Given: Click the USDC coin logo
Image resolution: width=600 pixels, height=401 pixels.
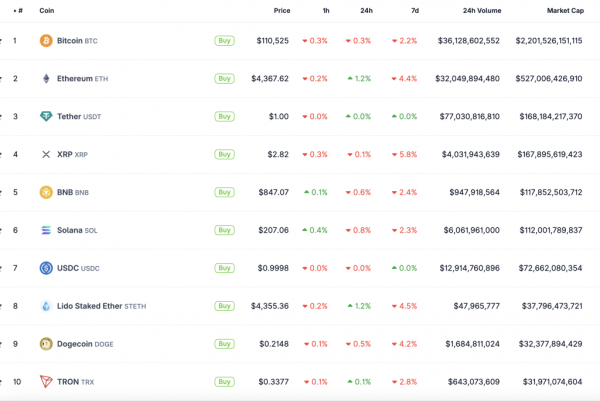Looking at the screenshot, I should pos(46,268).
